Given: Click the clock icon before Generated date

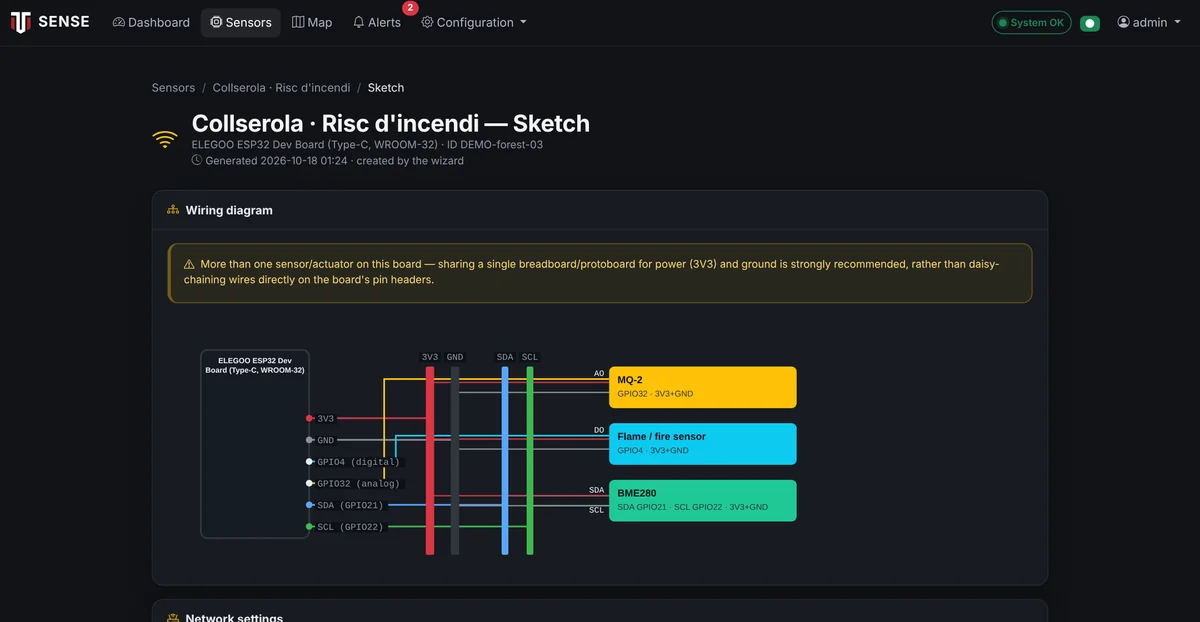Looking at the screenshot, I should pos(197,160).
